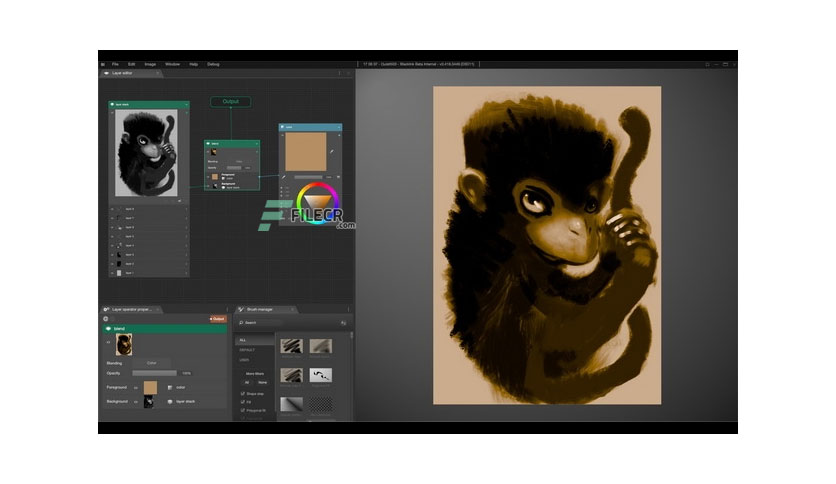Open the Debug menu

[x=213, y=64]
